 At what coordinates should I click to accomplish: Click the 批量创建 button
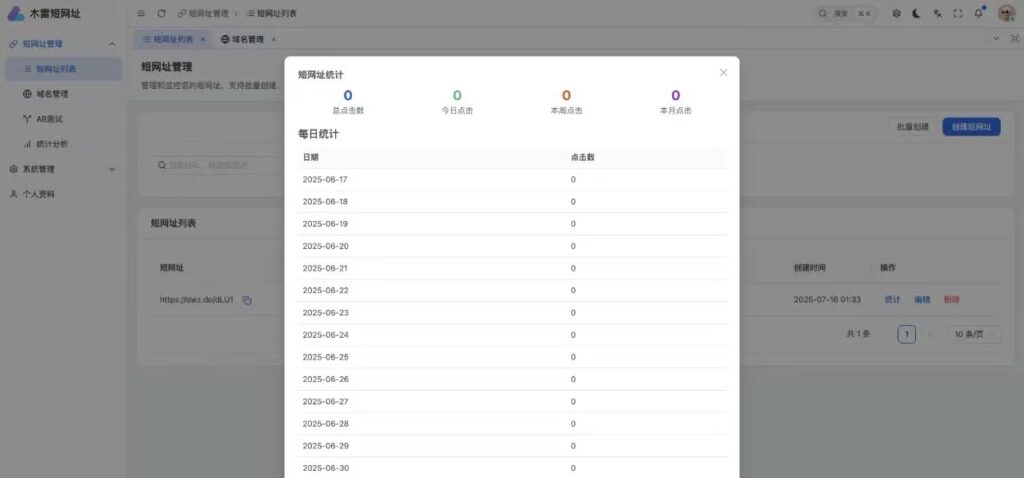click(x=912, y=127)
